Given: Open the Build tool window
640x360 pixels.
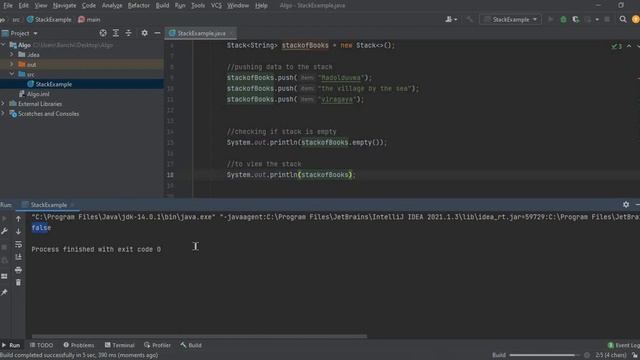Looking at the screenshot, I should point(191,345).
